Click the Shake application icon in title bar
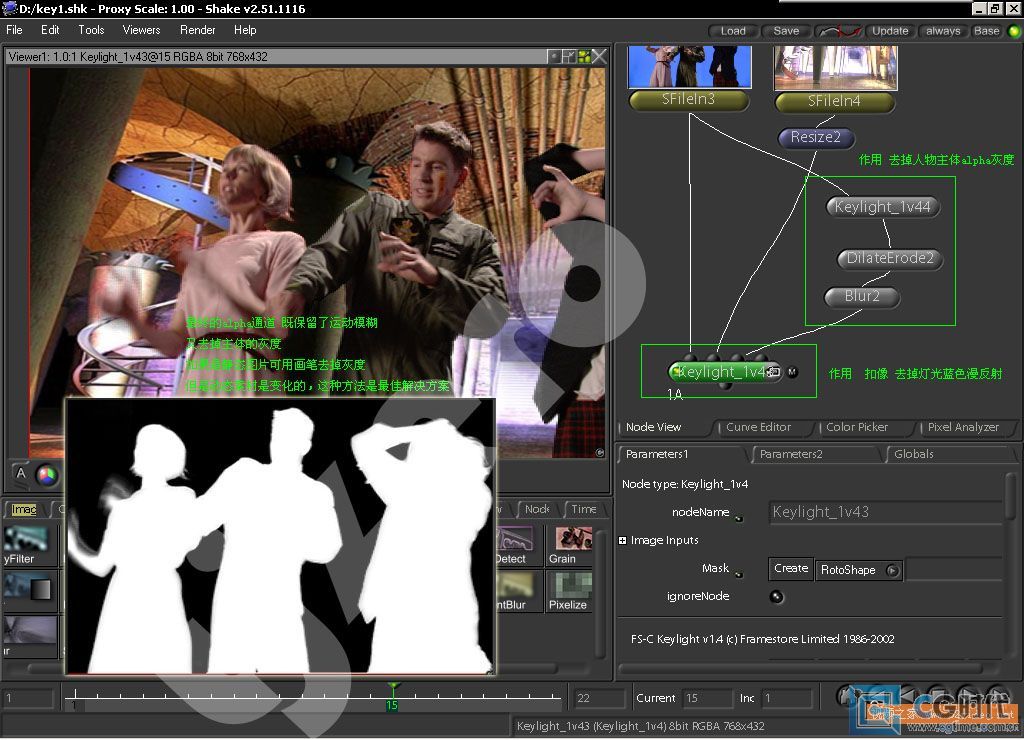 9,8
